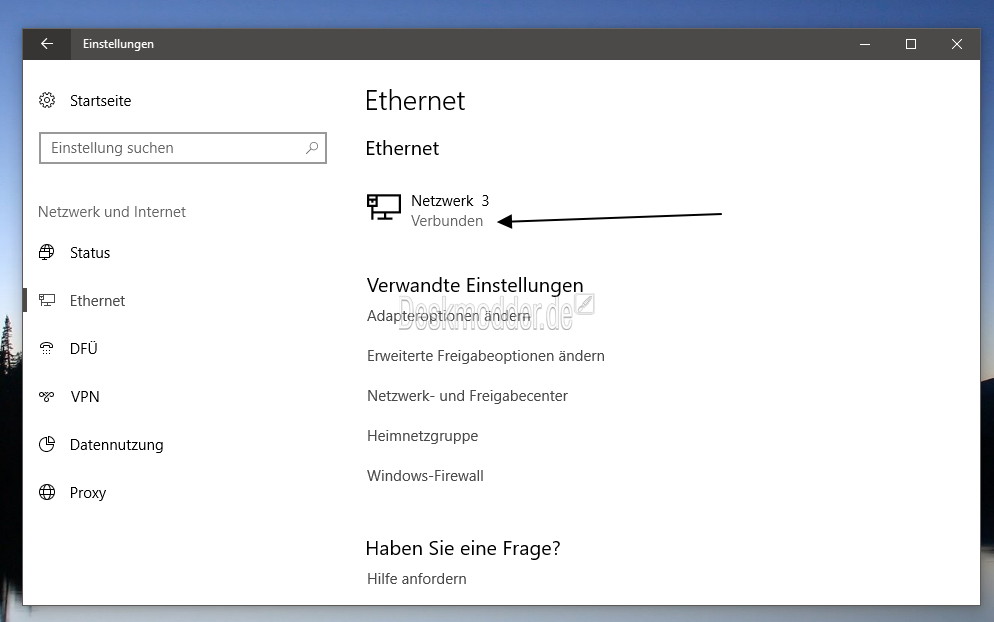Click the Startseite gear icon
Viewport: 994px width, 622px height.
(47, 100)
